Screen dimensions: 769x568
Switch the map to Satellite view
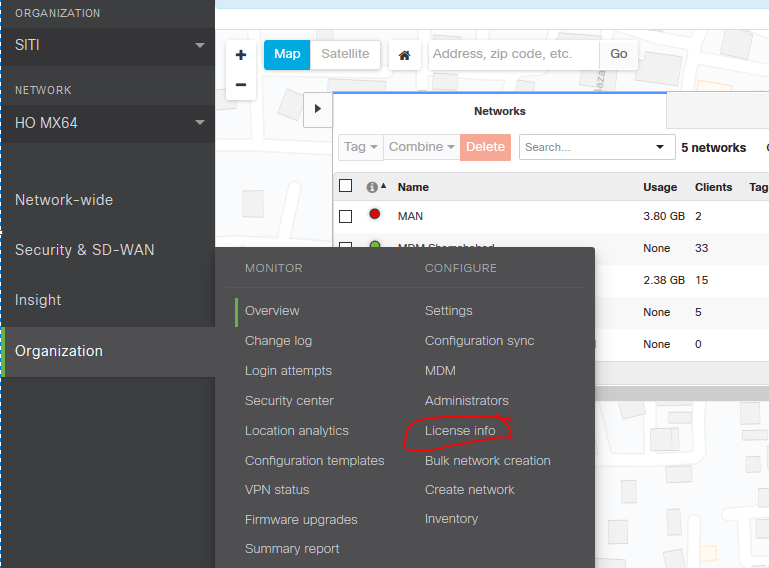click(345, 54)
